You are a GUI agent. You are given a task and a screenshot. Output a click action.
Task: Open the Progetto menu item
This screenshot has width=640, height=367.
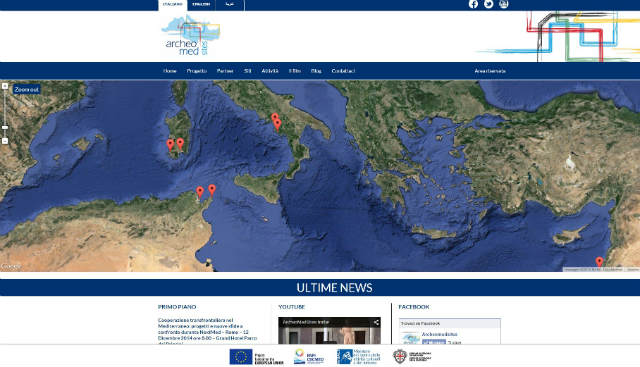coord(197,71)
